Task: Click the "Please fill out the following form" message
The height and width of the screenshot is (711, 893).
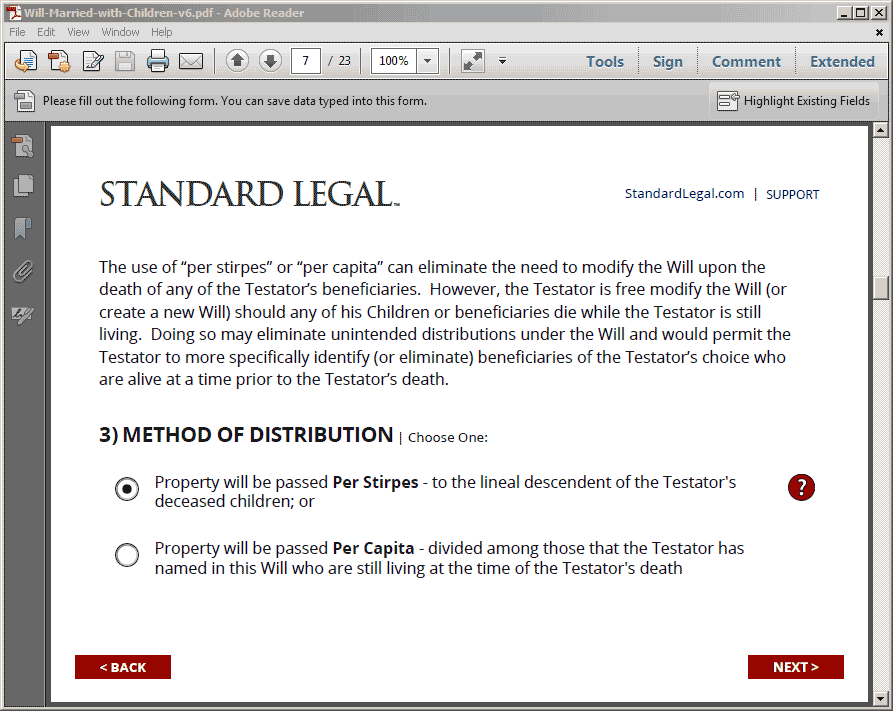Action: [235, 101]
